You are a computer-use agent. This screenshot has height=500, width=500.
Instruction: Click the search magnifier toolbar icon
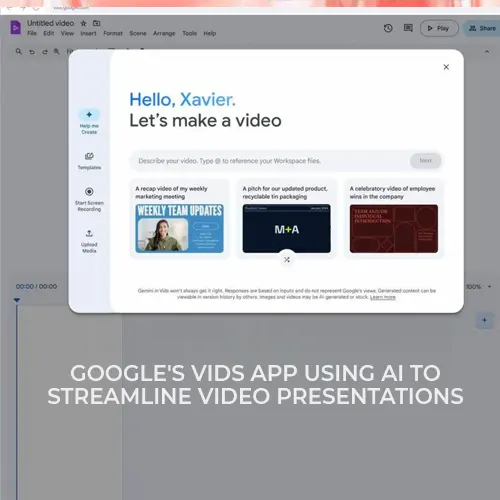click(x=19, y=51)
